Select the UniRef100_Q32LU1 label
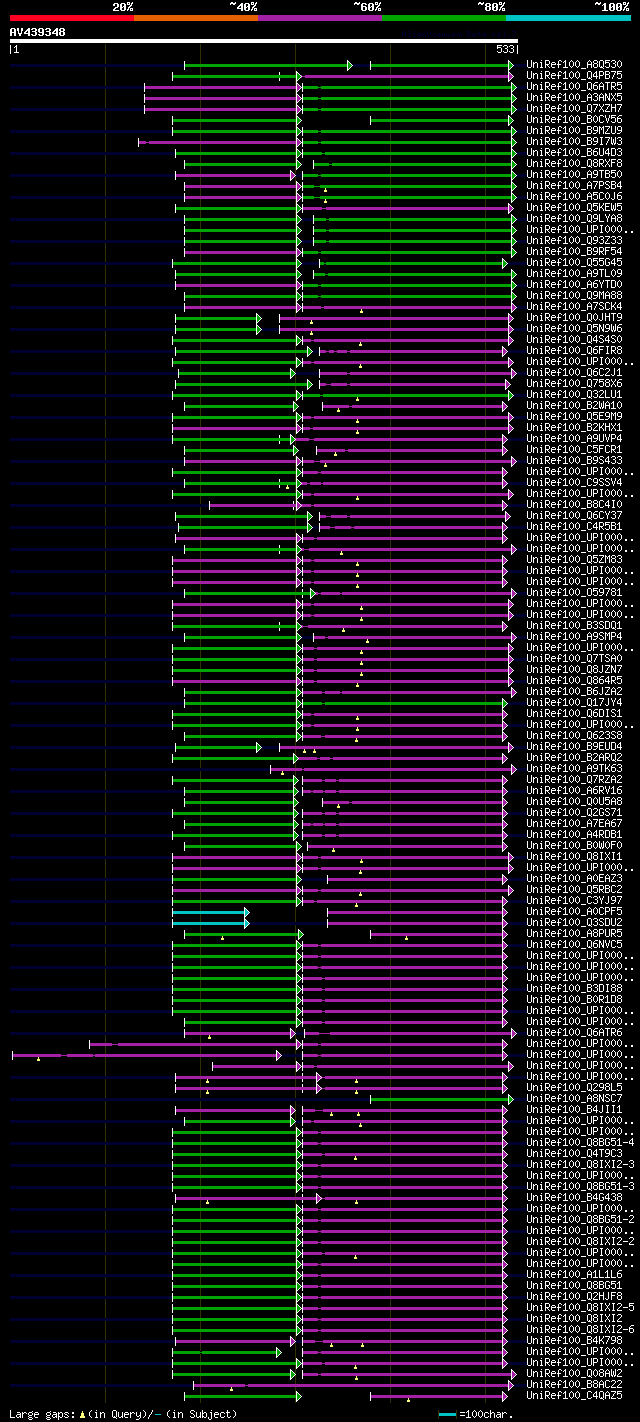 point(574,395)
